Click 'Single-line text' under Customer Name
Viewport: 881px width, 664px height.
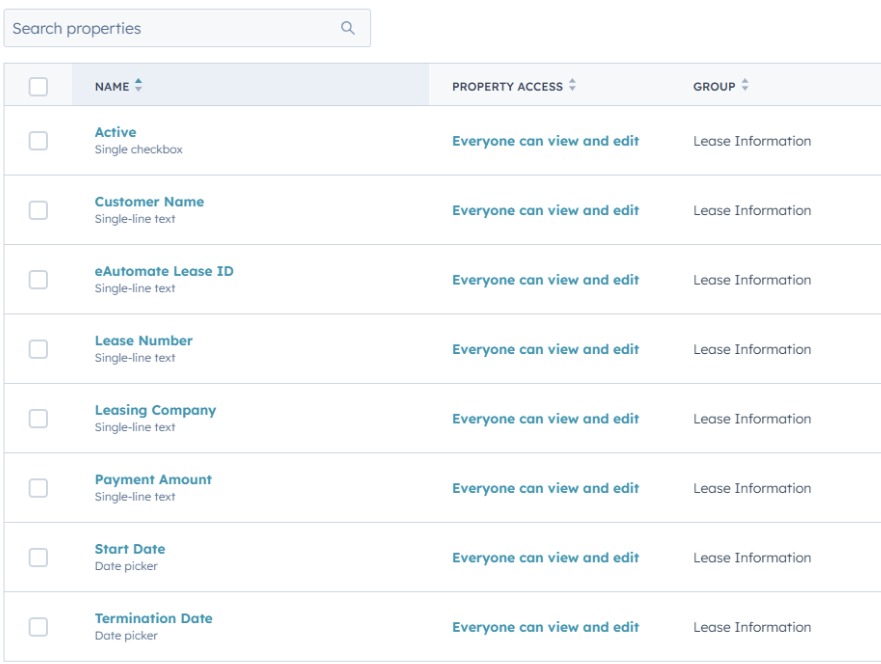135,219
